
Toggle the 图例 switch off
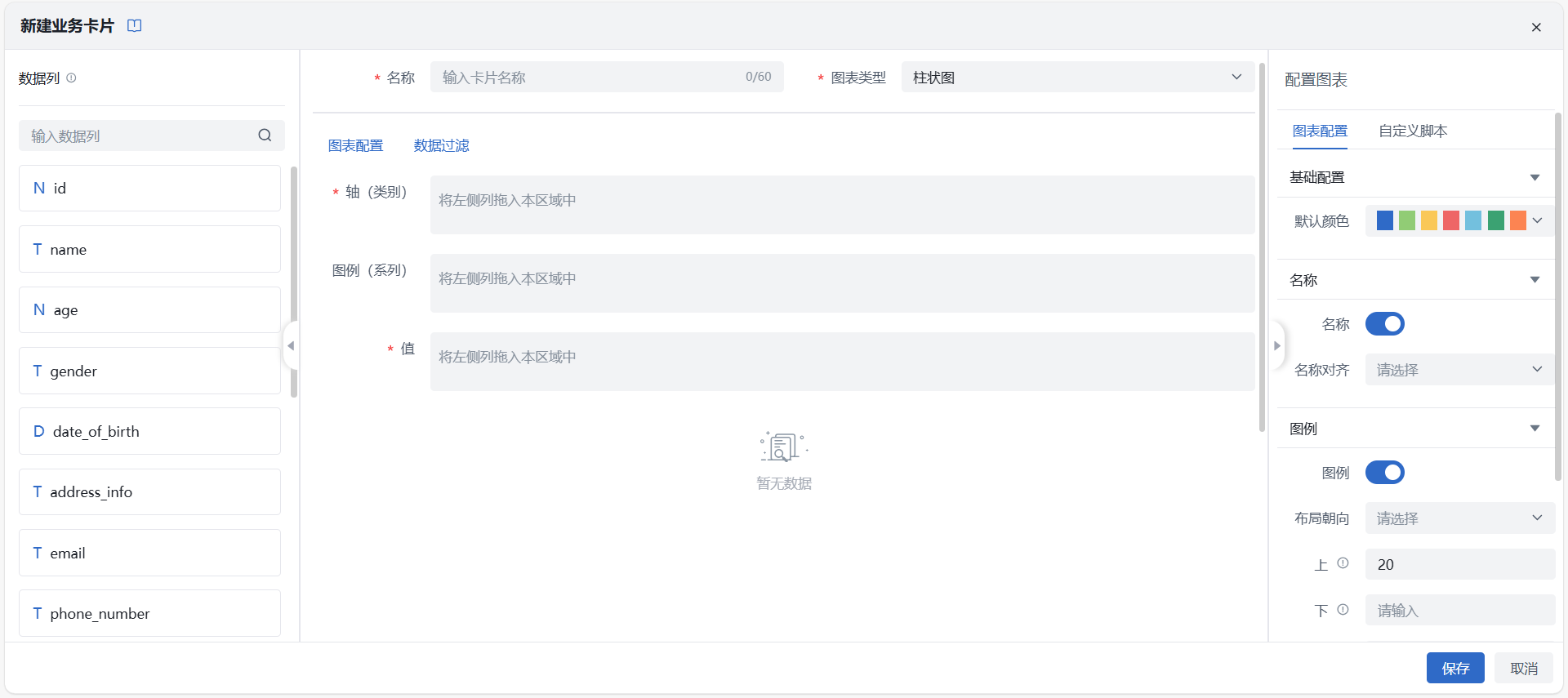pos(1385,473)
